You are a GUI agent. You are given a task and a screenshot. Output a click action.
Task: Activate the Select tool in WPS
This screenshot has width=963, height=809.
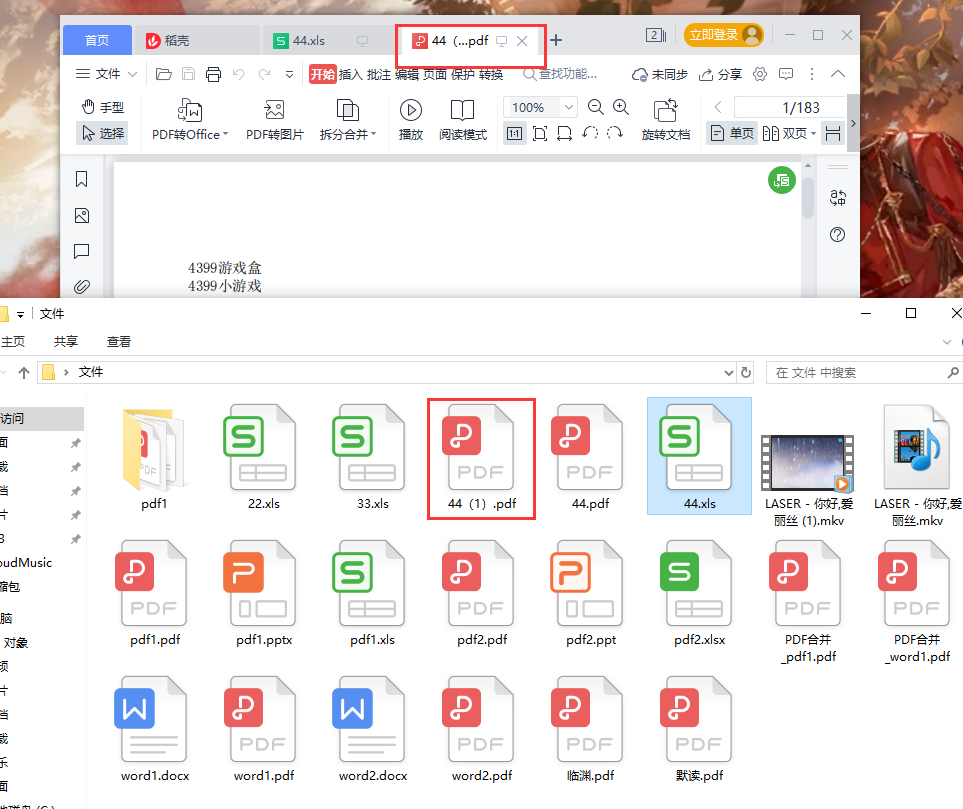103,133
